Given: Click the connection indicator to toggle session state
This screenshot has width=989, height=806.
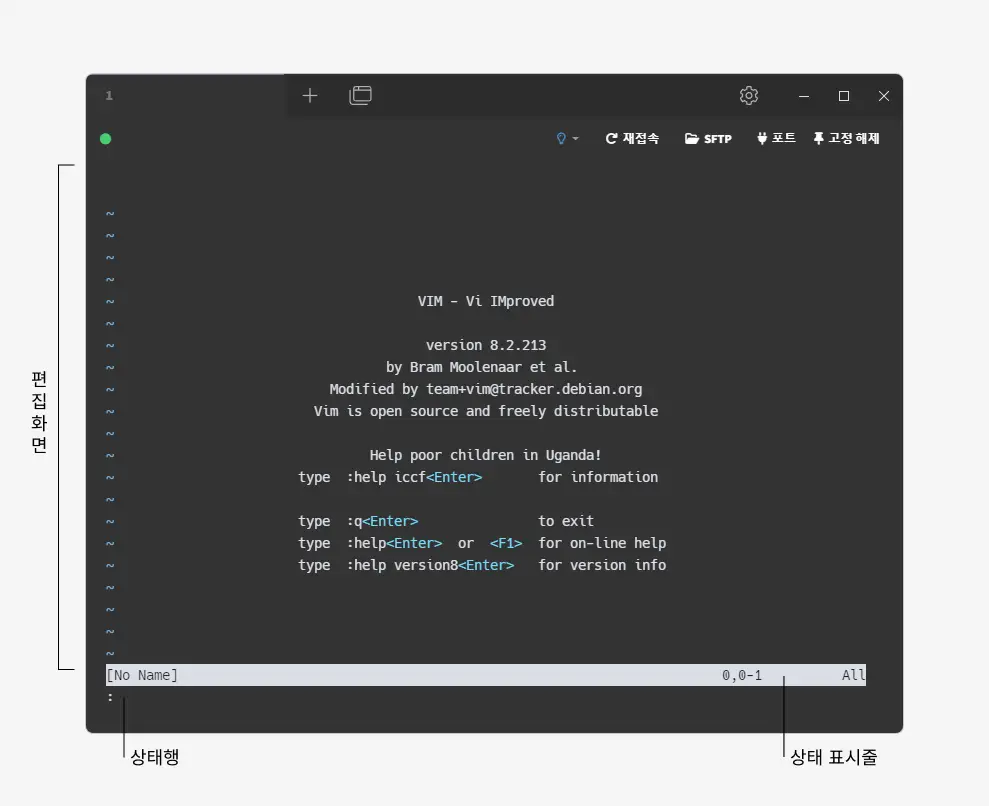Looking at the screenshot, I should point(105,138).
